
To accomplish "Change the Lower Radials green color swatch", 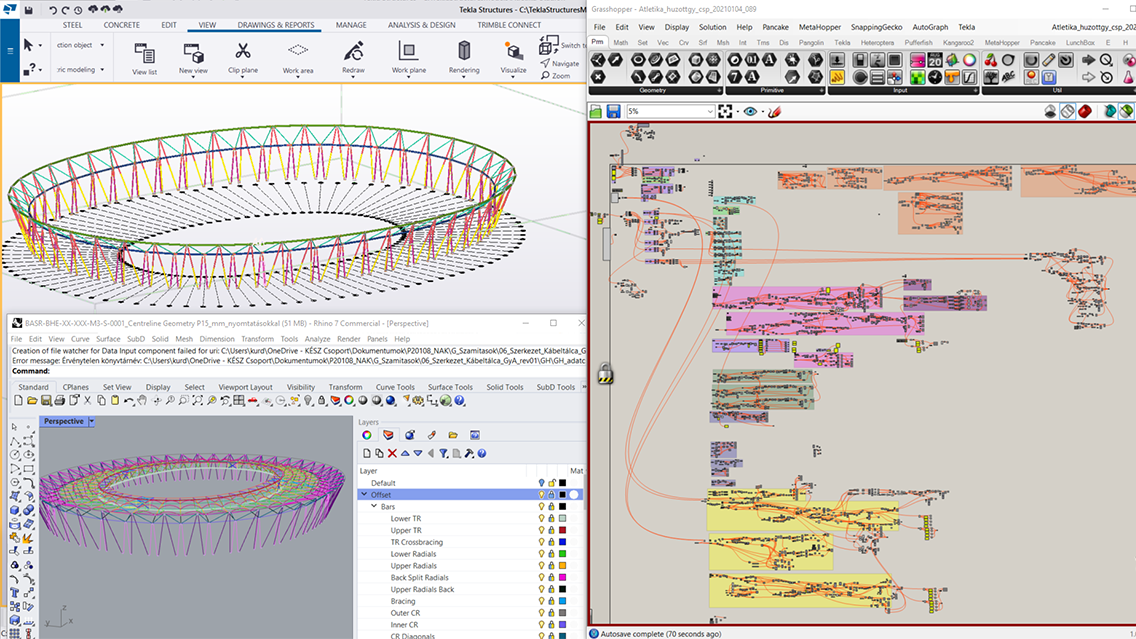I will (x=562, y=554).
